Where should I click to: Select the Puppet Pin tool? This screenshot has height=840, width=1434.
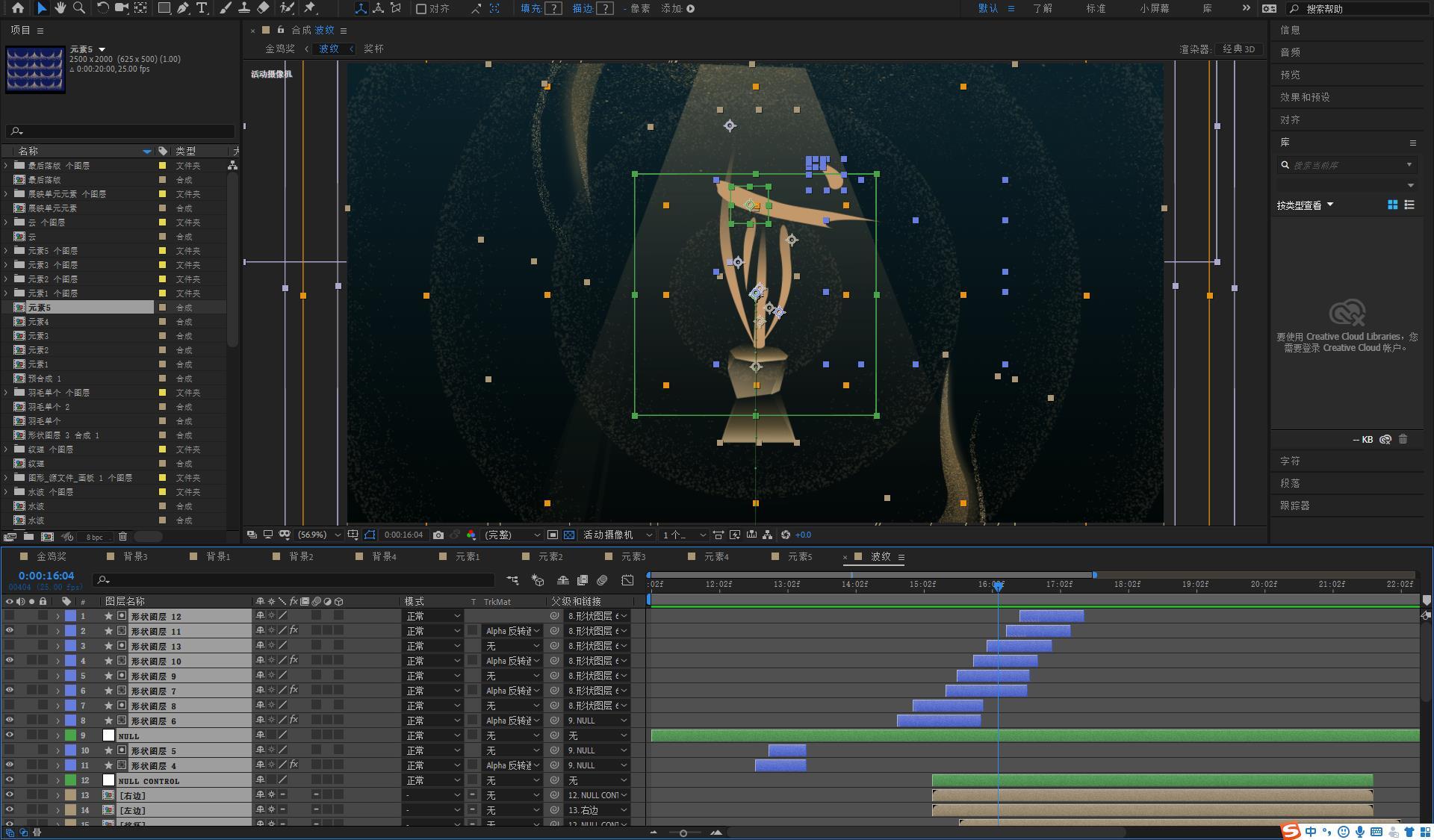coord(310,8)
